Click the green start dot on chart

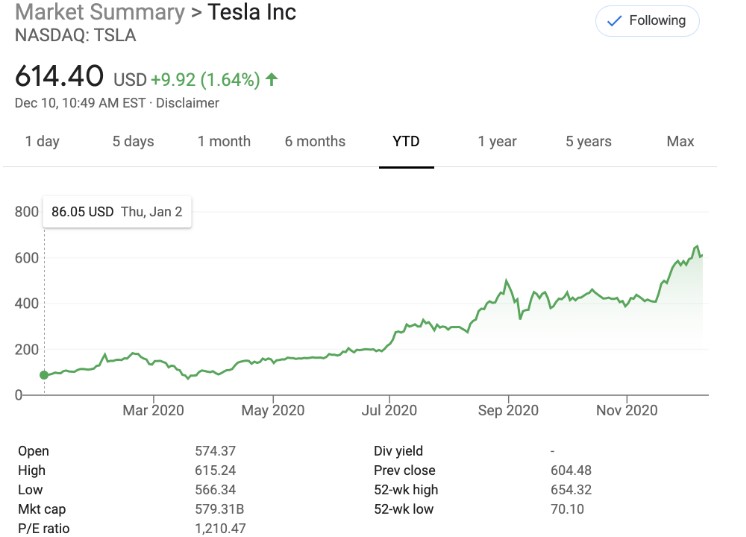click(44, 375)
